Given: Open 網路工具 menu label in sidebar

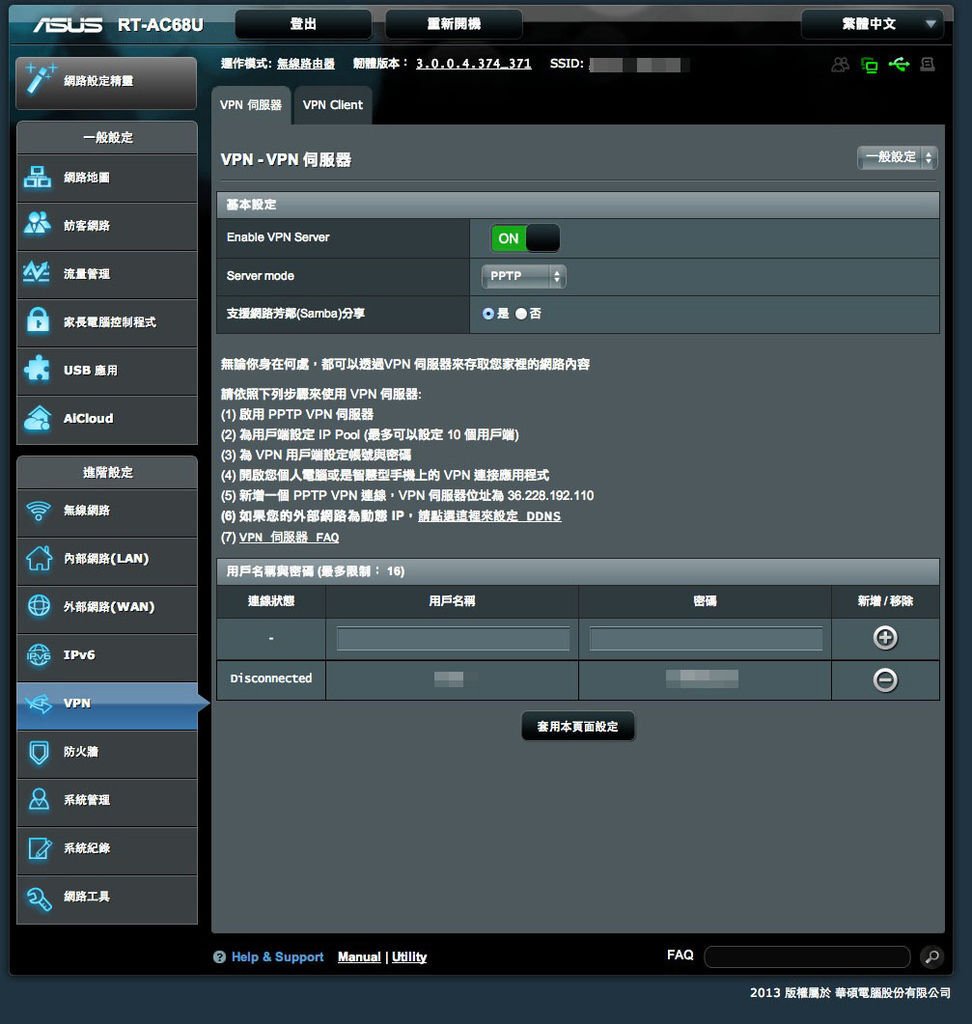Looking at the screenshot, I should pos(87,897).
